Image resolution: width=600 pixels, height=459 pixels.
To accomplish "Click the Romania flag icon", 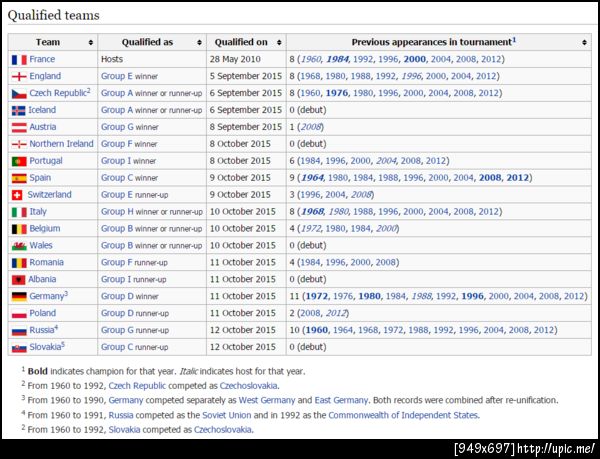I will [x=19, y=263].
